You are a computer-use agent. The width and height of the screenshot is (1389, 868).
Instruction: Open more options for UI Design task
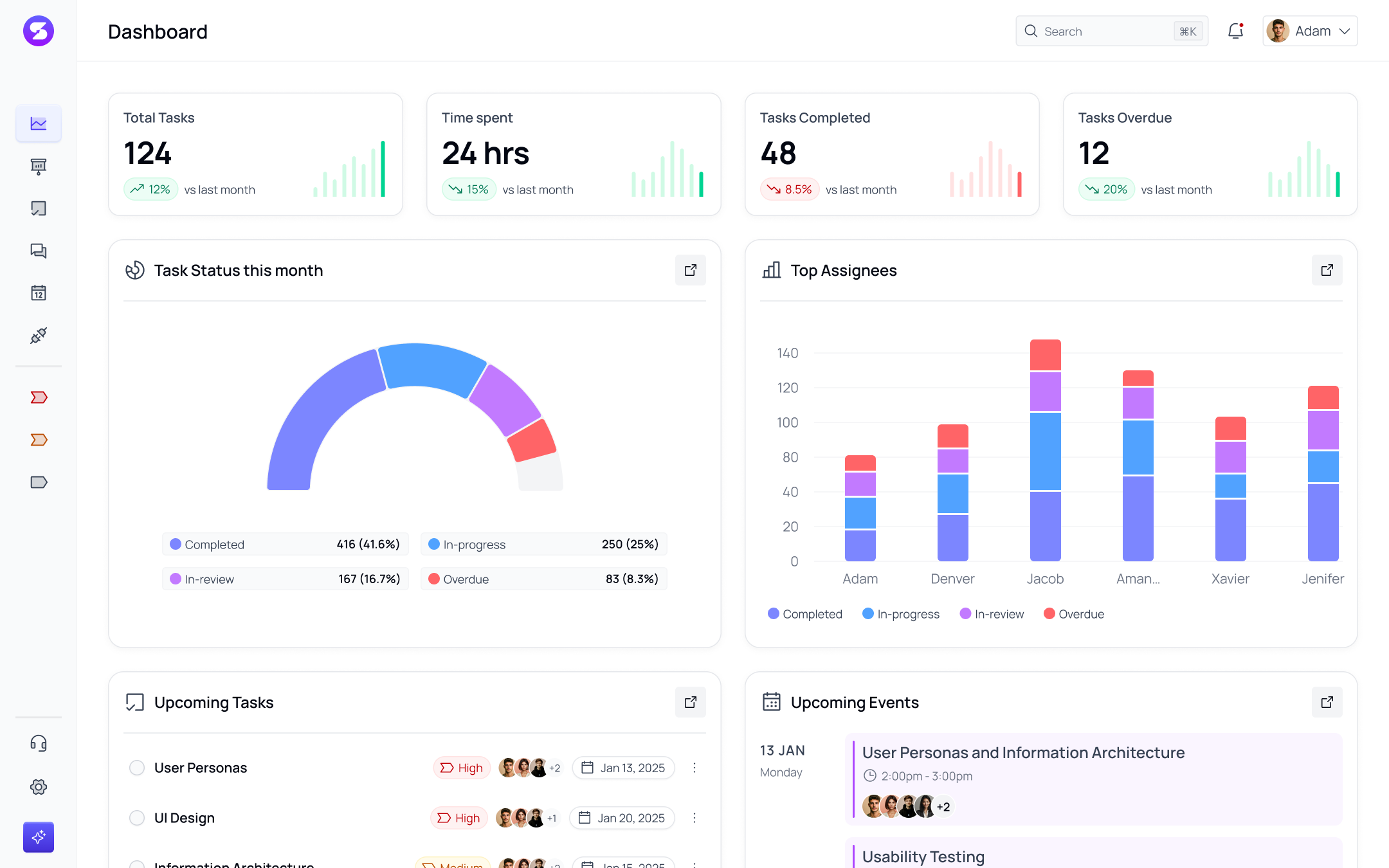coord(694,818)
